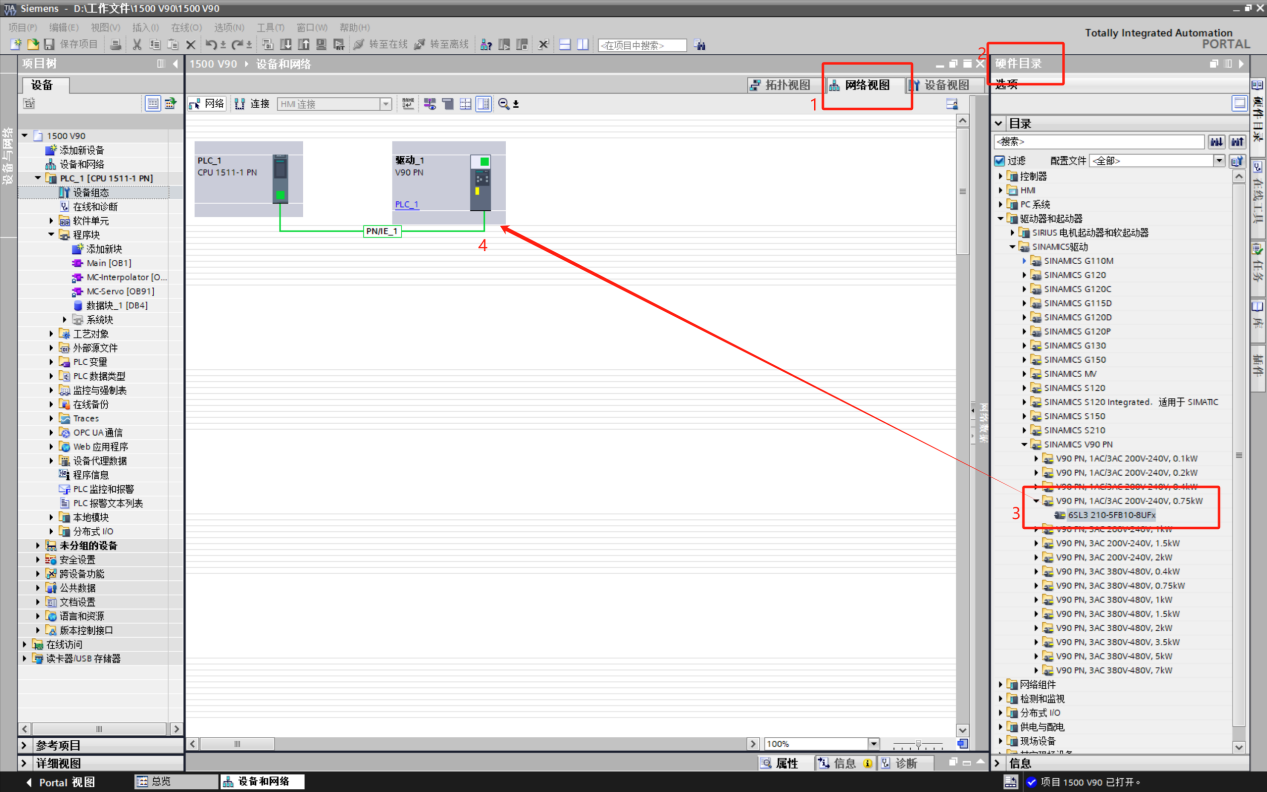Collapse the SINAMICS V90 PN folder
Image resolution: width=1267 pixels, height=792 pixels.
1025,444
